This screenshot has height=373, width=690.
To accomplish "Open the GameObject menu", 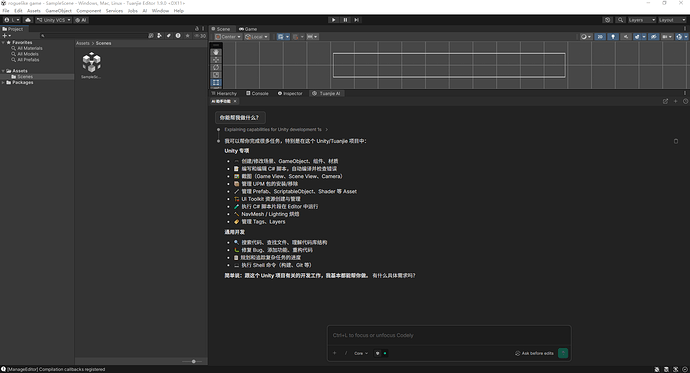I will point(59,11).
